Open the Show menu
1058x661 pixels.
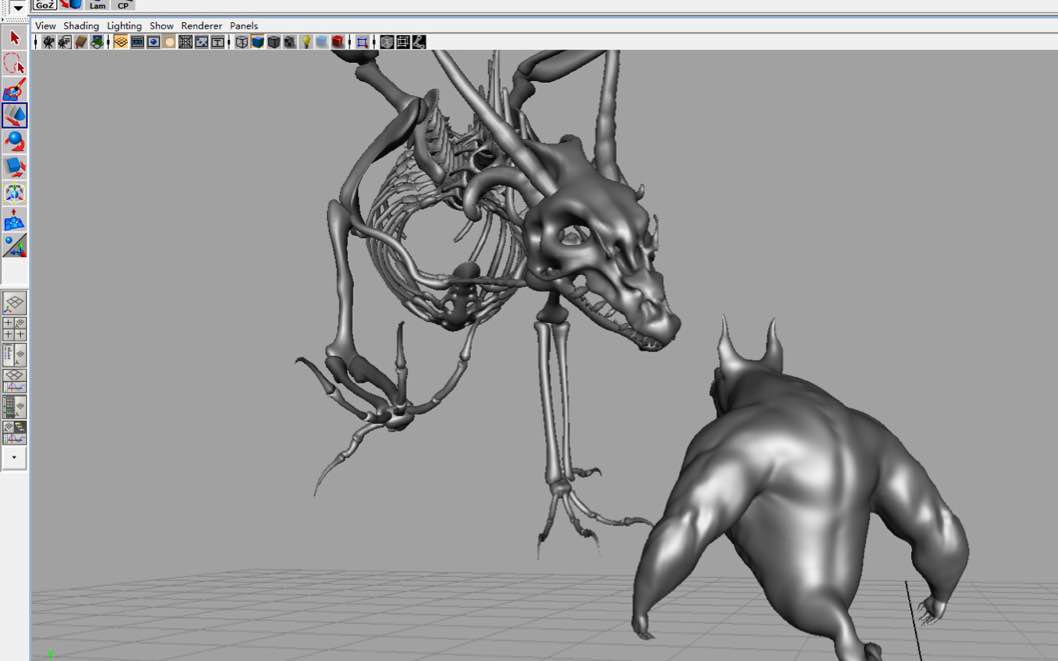click(161, 26)
